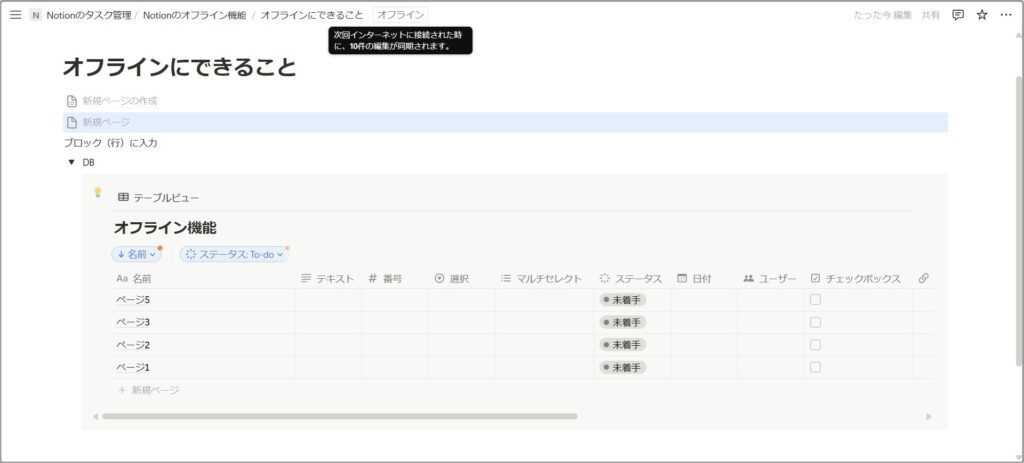Click オフラインにできること breadcrumb
The height and width of the screenshot is (463, 1024).
312,15
